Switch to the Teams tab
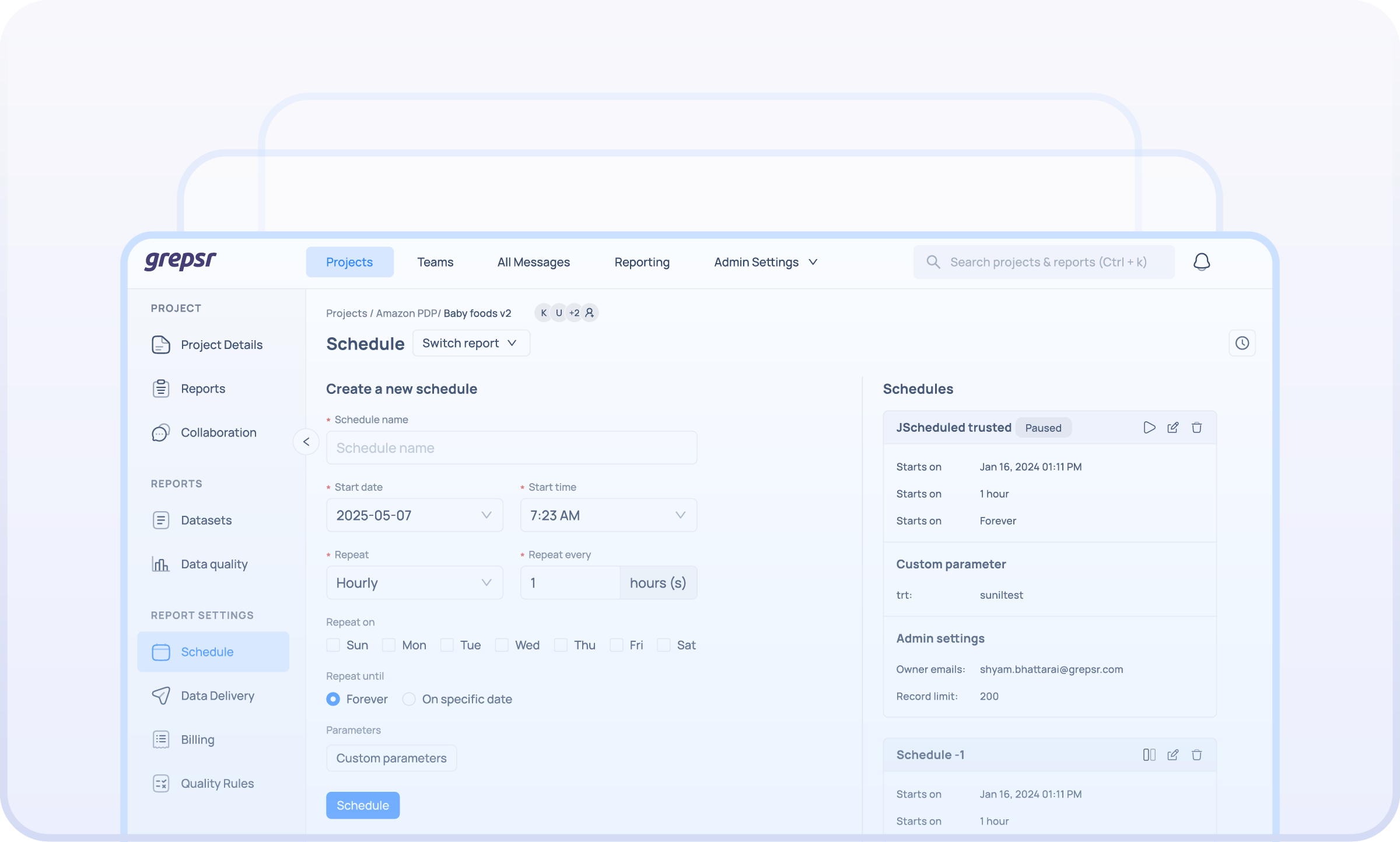Image resolution: width=1400 pixels, height=842 pixels. pyautogui.click(x=435, y=262)
